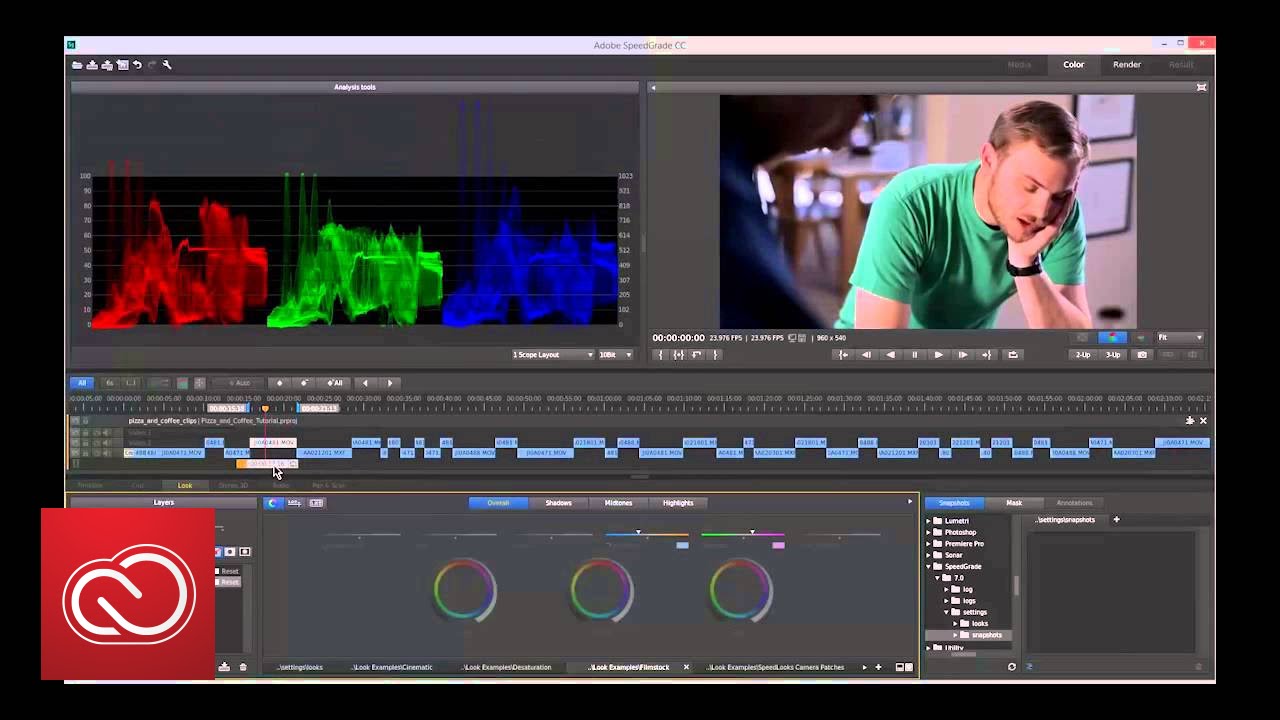The height and width of the screenshot is (720, 1280).
Task: Open settings with the wrench icon
Action: 167,65
